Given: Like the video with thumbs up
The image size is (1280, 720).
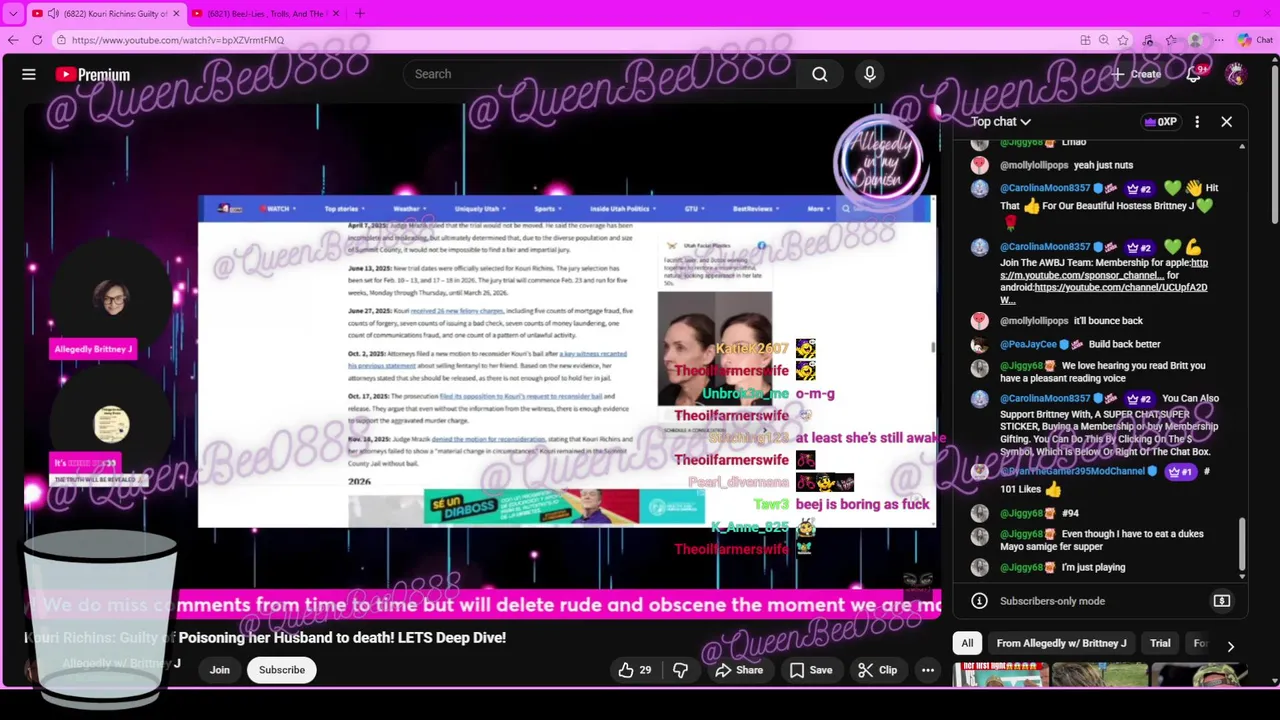Looking at the screenshot, I should click(635, 670).
